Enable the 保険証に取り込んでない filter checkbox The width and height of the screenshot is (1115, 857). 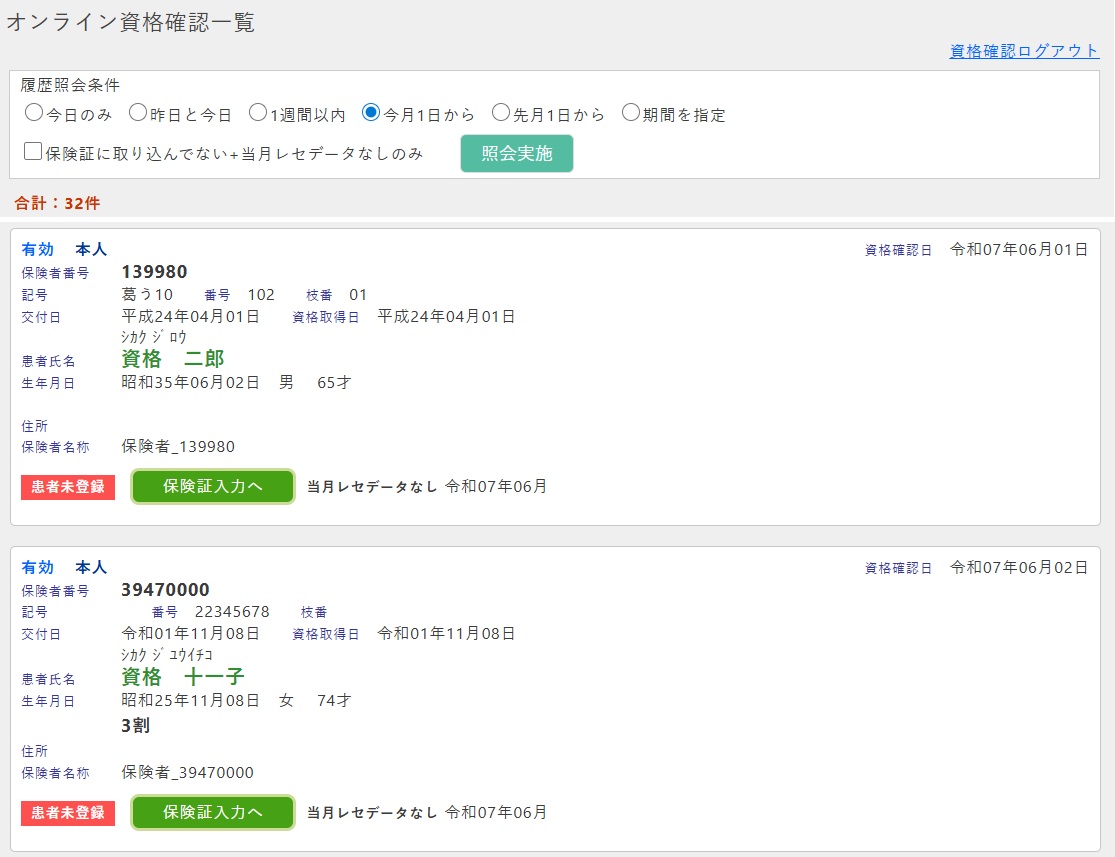click(33, 152)
